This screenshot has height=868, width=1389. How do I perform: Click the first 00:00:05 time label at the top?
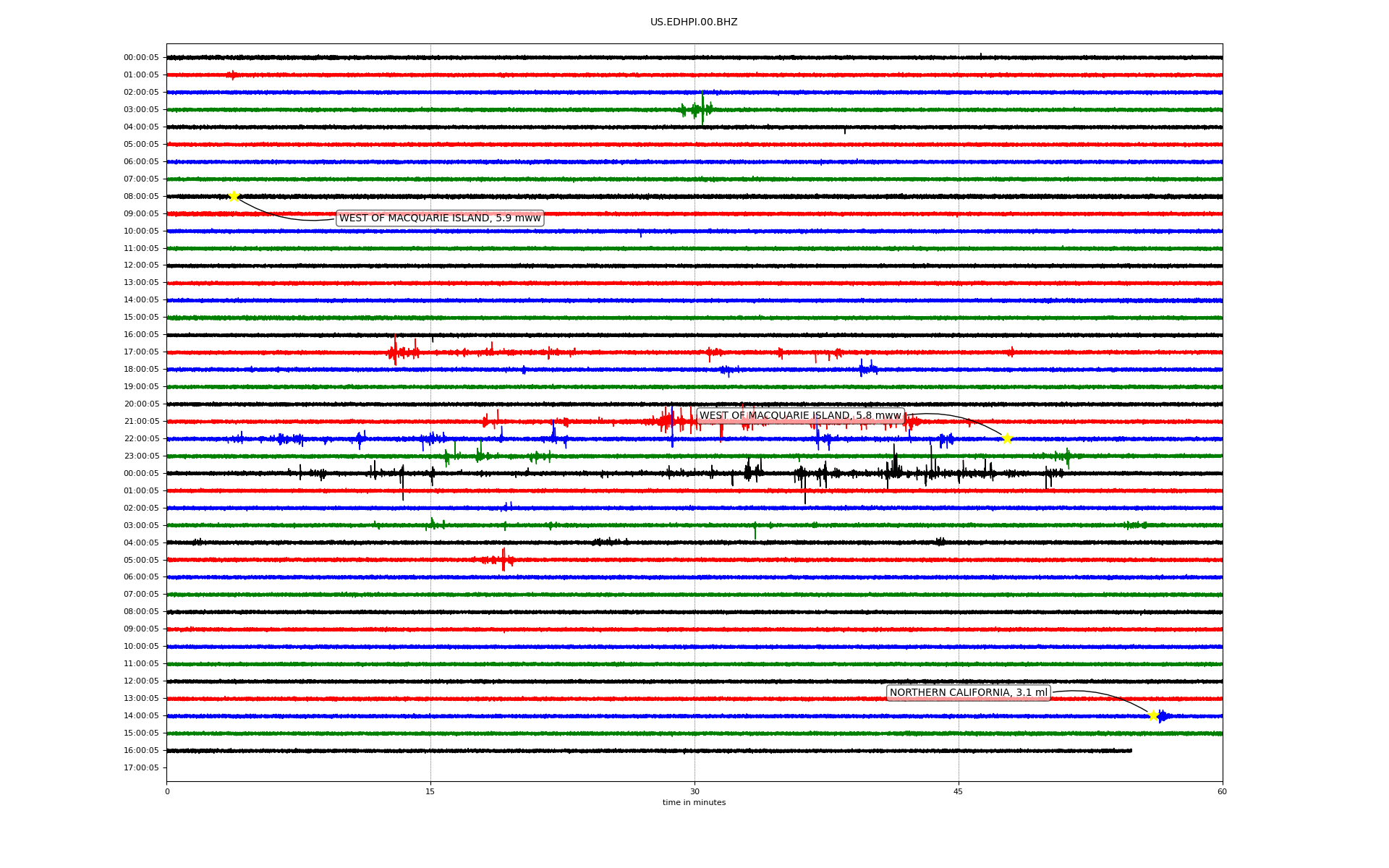[141, 58]
